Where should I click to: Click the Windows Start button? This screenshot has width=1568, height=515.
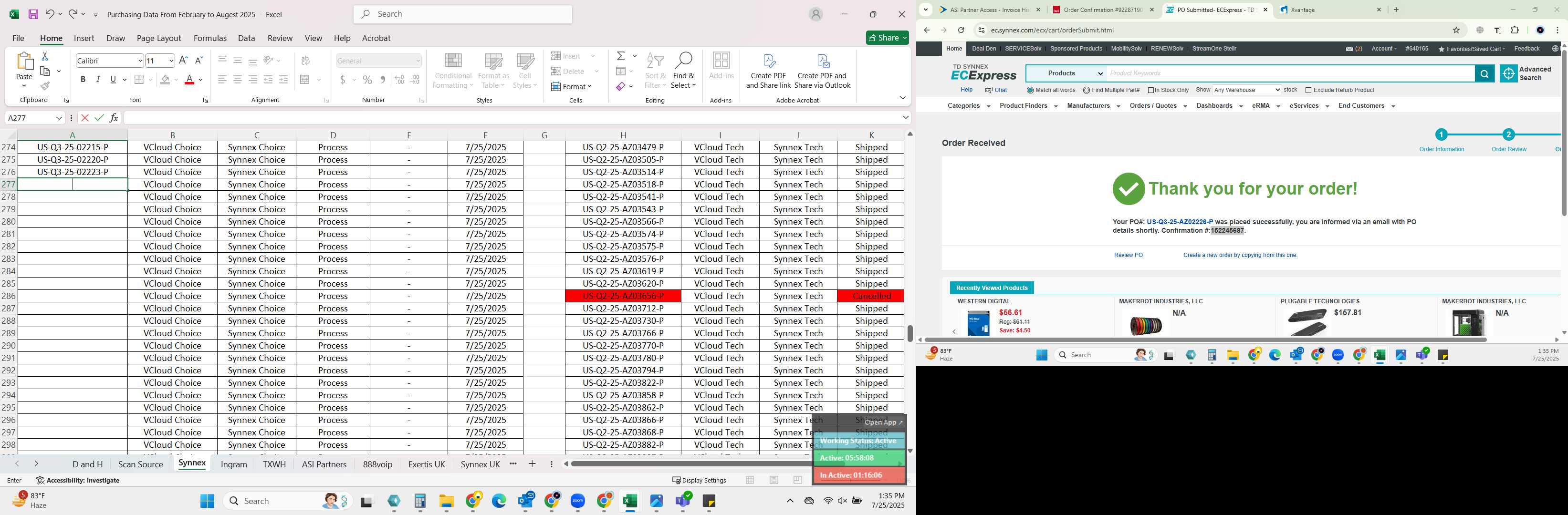point(207,501)
